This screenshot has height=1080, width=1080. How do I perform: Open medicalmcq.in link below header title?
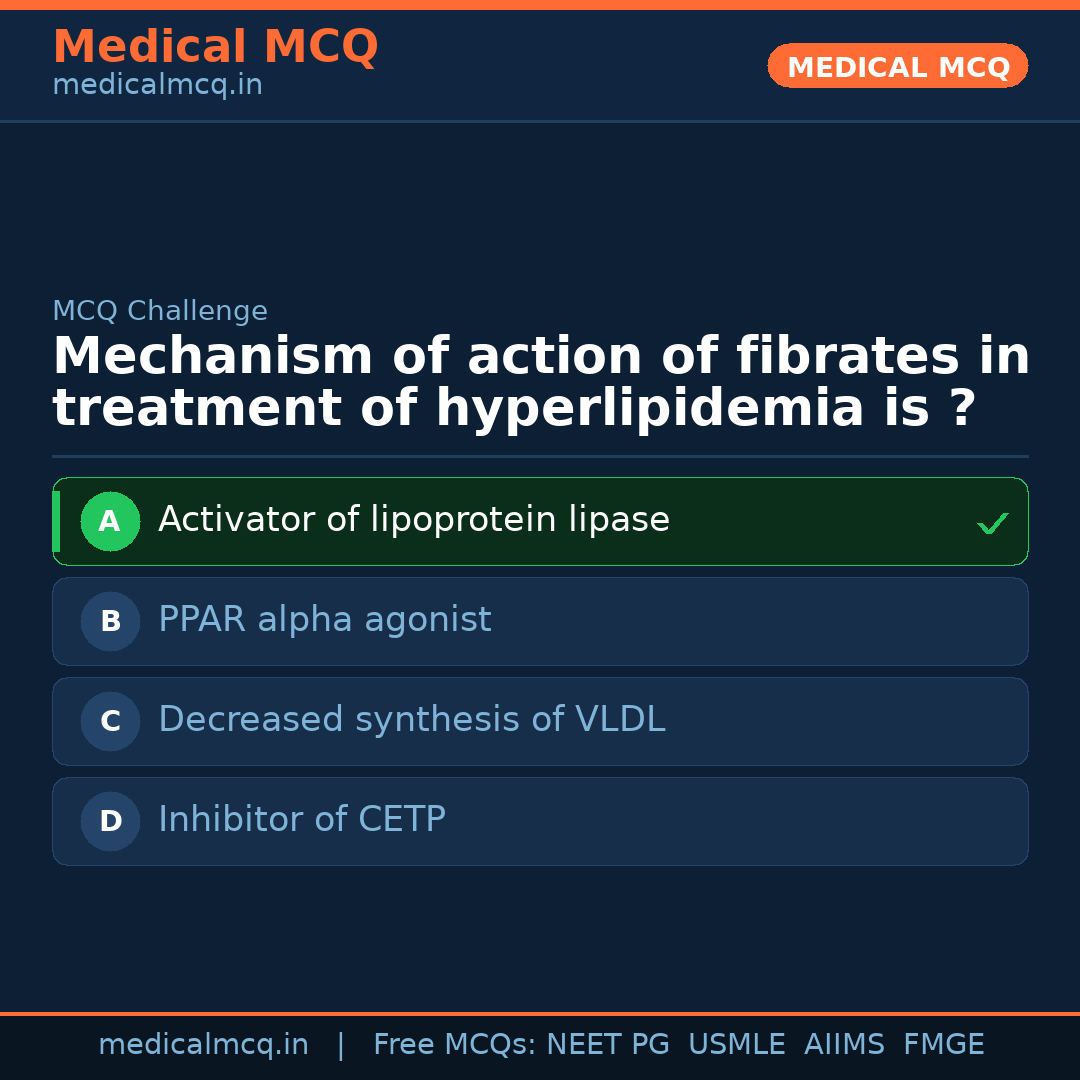click(157, 86)
